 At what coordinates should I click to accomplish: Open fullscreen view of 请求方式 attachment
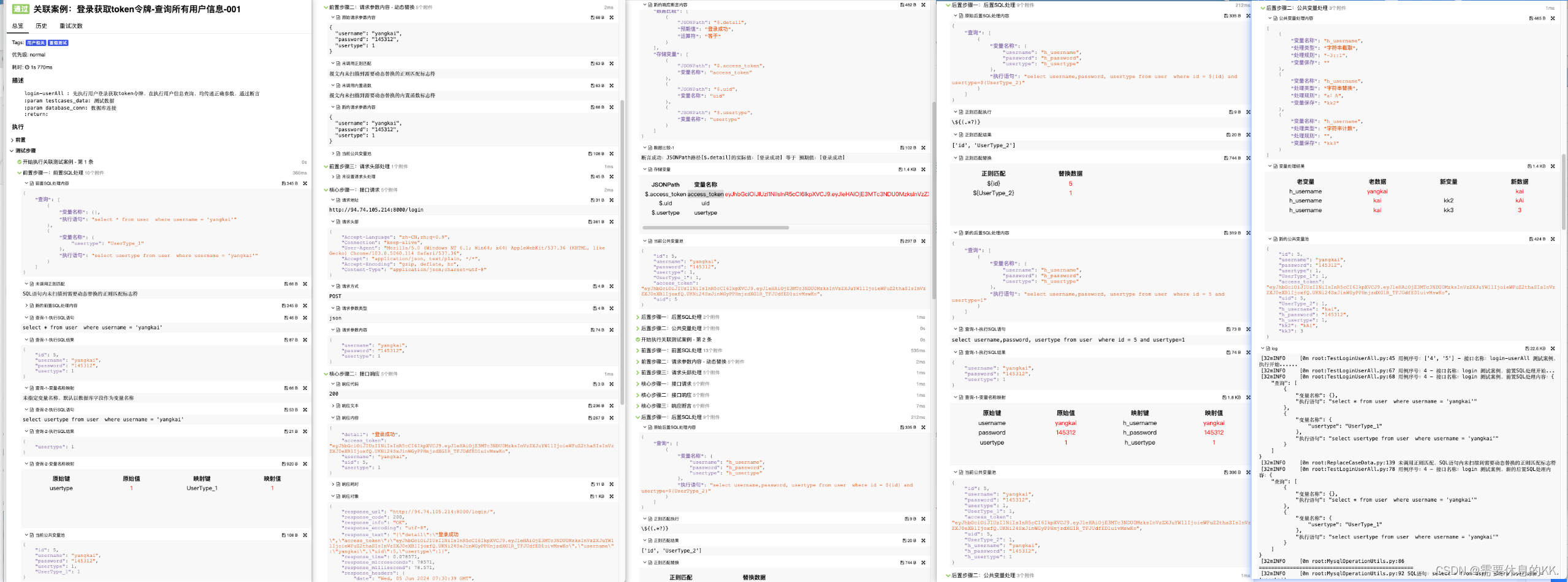[x=612, y=286]
